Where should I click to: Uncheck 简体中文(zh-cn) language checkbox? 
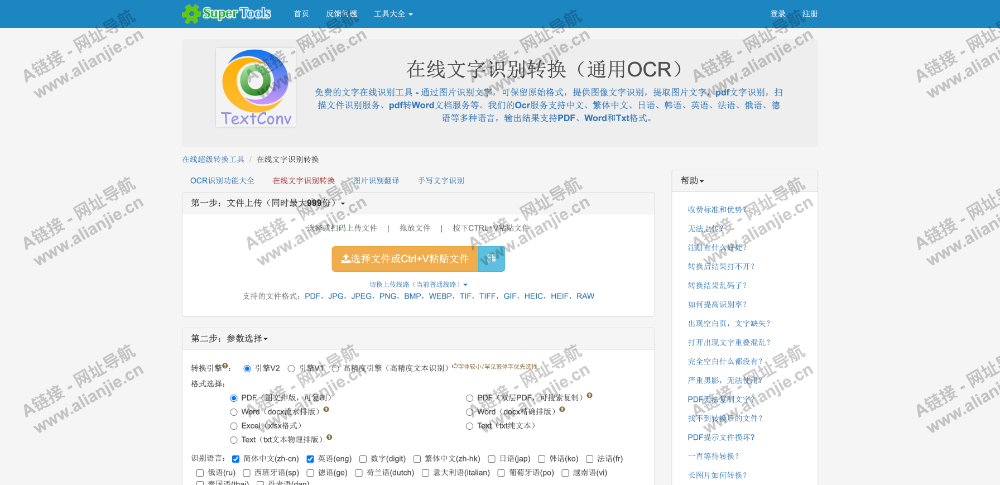(x=236, y=459)
